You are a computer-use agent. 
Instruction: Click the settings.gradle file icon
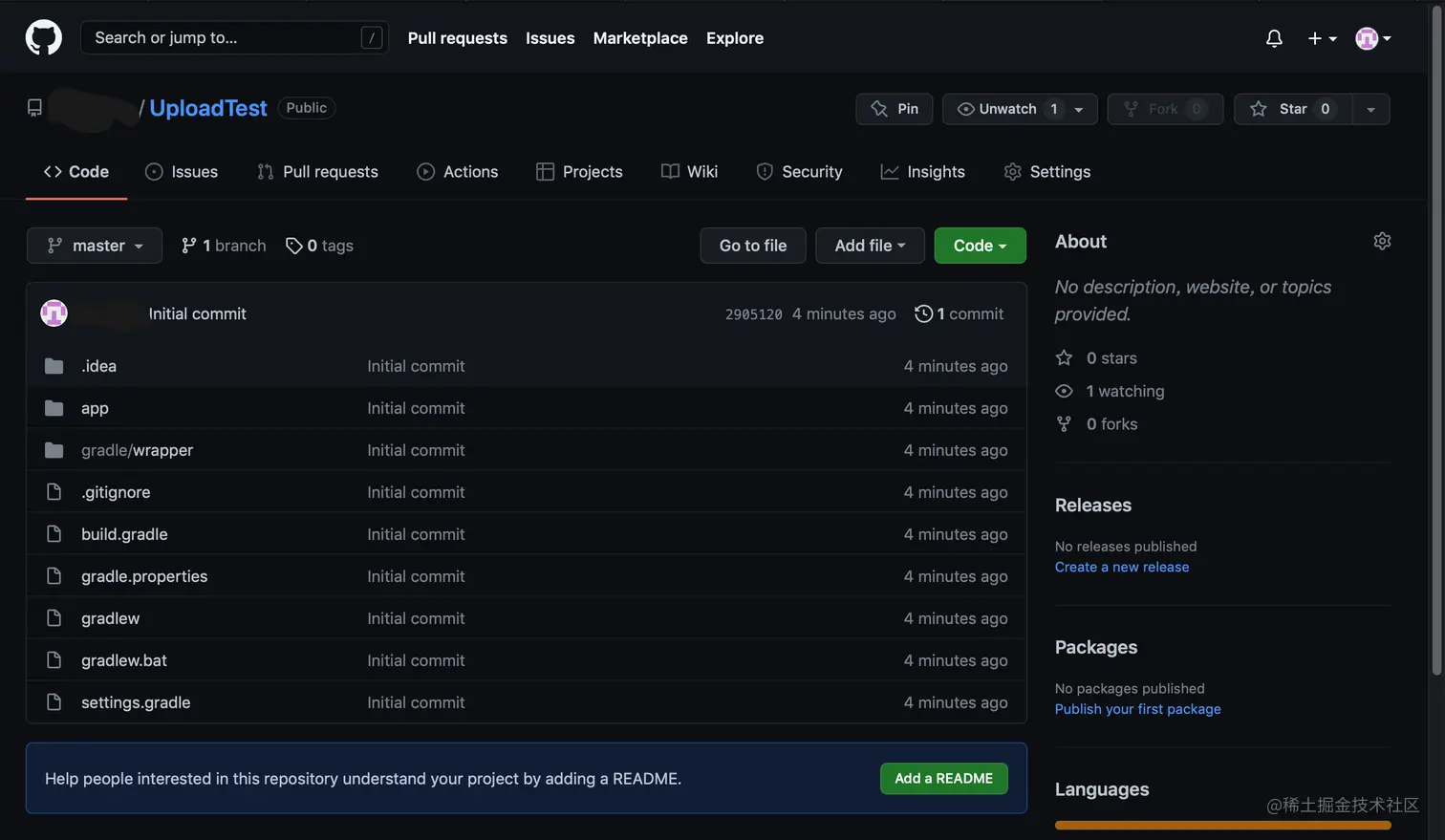click(54, 702)
